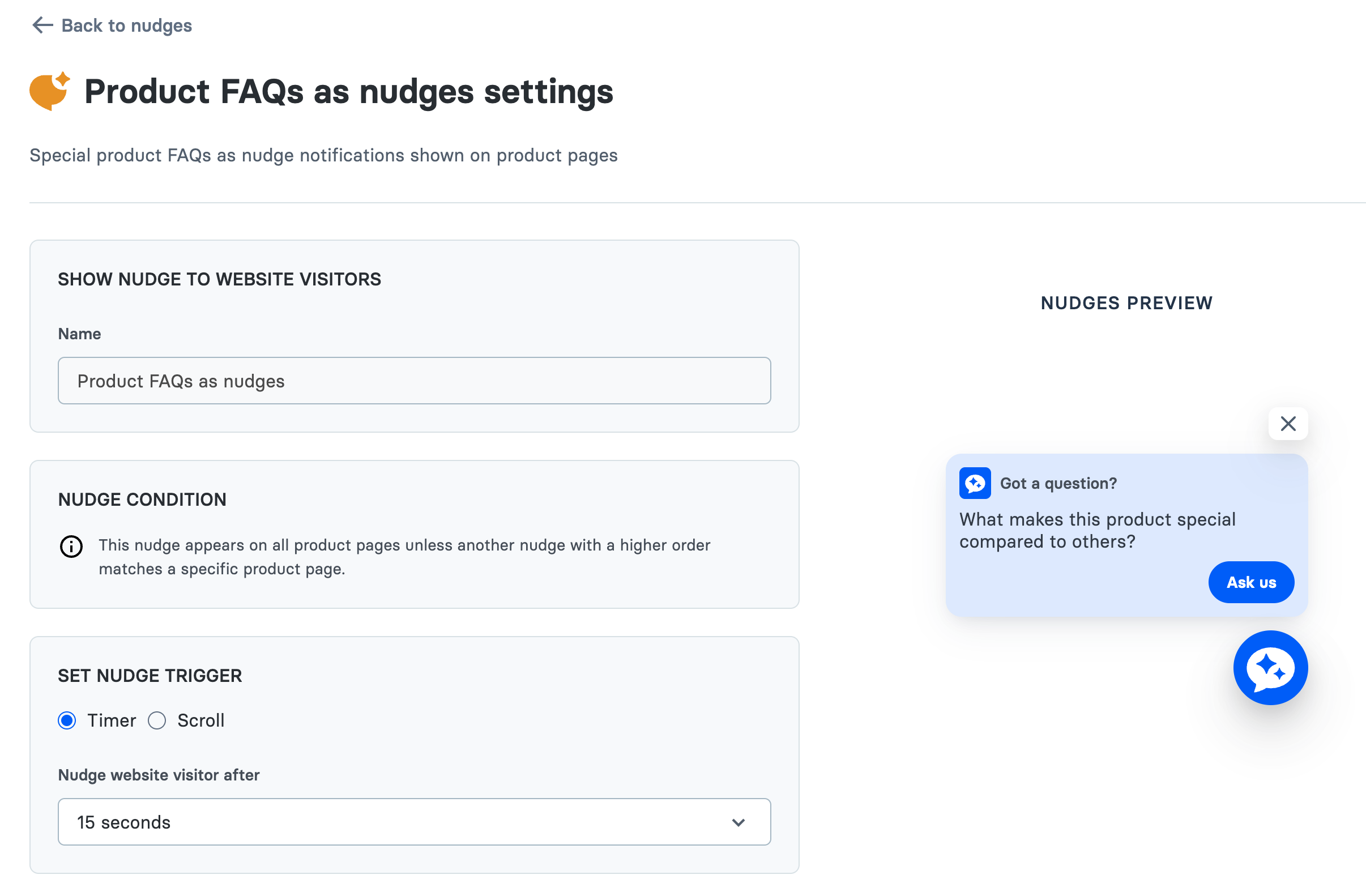Viewport: 1366px width, 896px height.
Task: Click the Name input field
Action: [413, 381]
